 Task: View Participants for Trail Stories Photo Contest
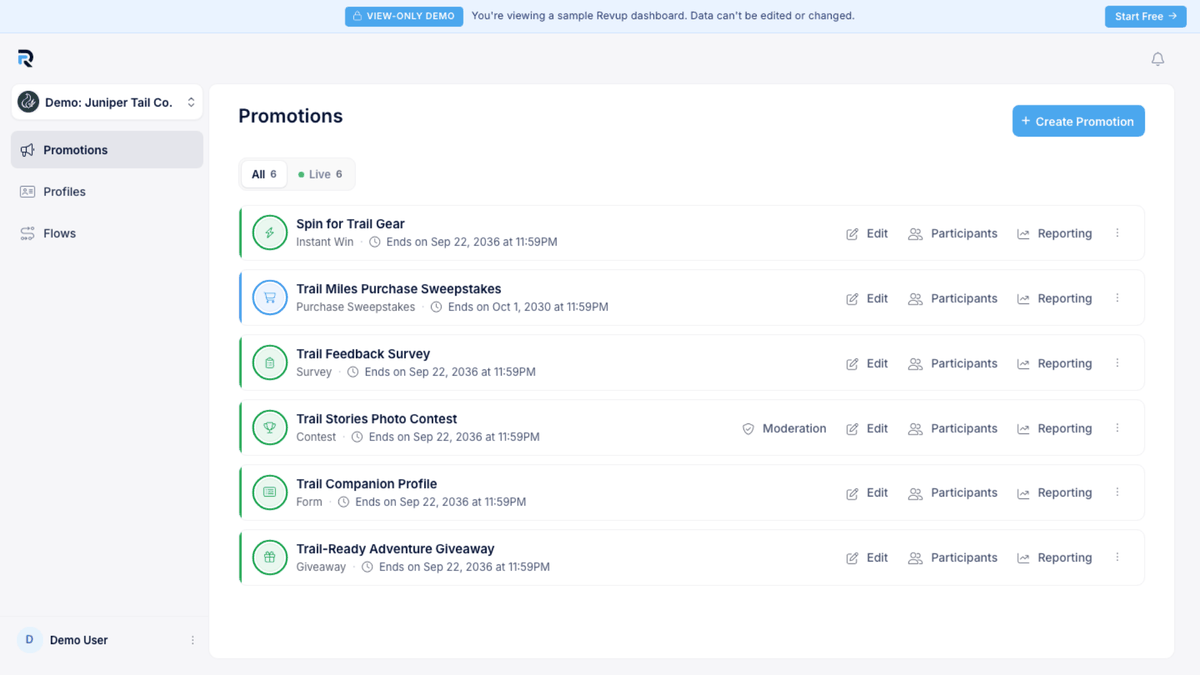(x=953, y=428)
